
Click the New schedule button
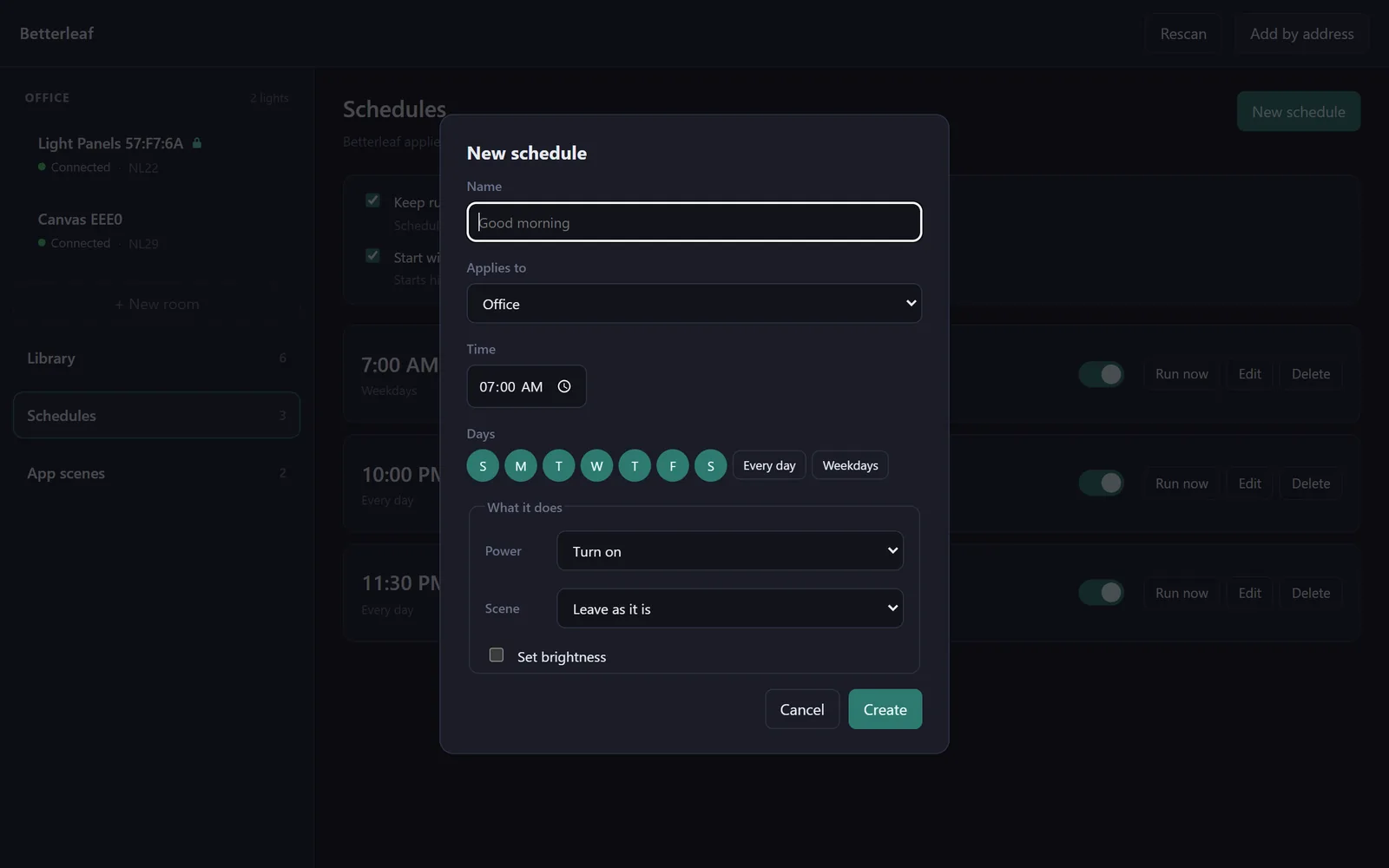point(1299,111)
